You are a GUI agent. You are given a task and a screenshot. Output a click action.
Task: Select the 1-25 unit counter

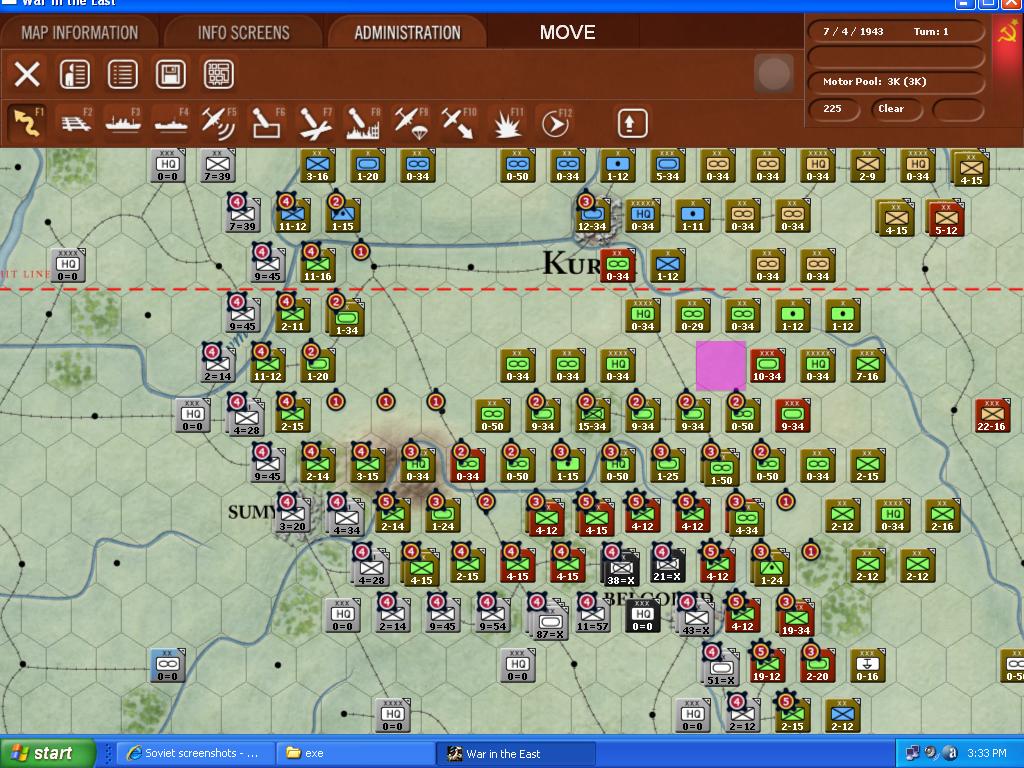point(668,466)
